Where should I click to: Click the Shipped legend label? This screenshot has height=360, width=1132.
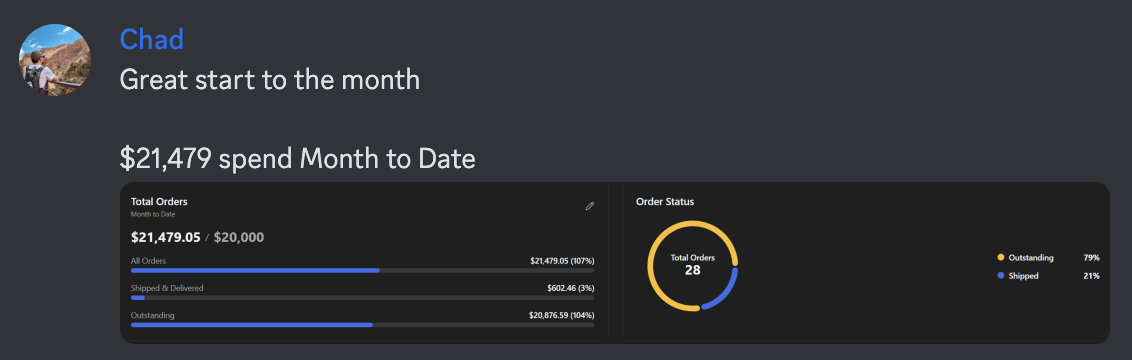(x=1024, y=276)
